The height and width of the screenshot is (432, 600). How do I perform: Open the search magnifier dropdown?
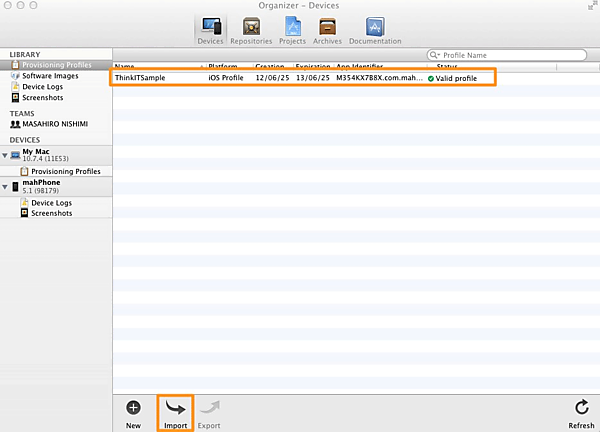tap(434, 54)
